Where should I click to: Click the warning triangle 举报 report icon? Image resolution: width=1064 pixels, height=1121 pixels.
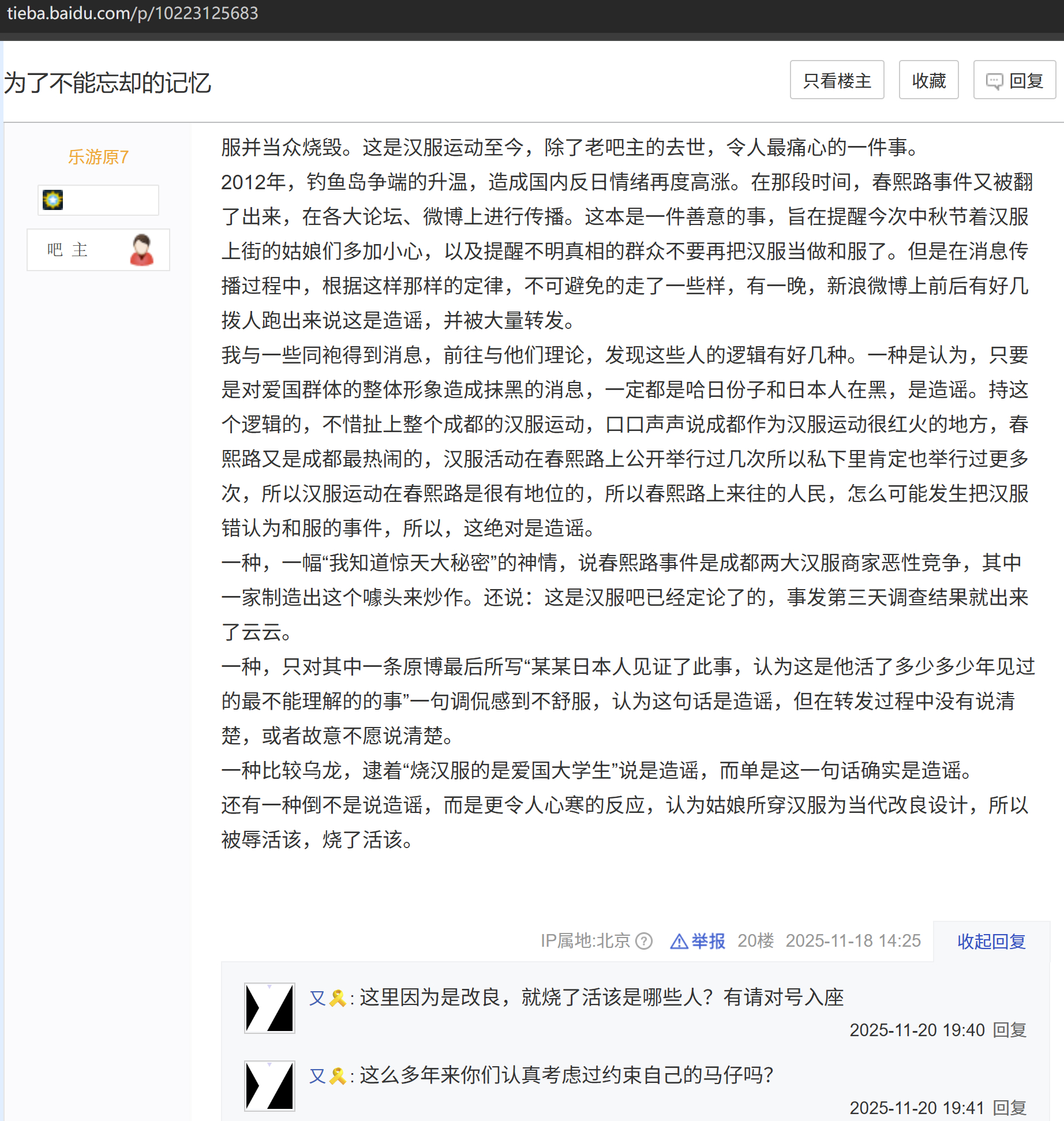pyautogui.click(x=679, y=941)
